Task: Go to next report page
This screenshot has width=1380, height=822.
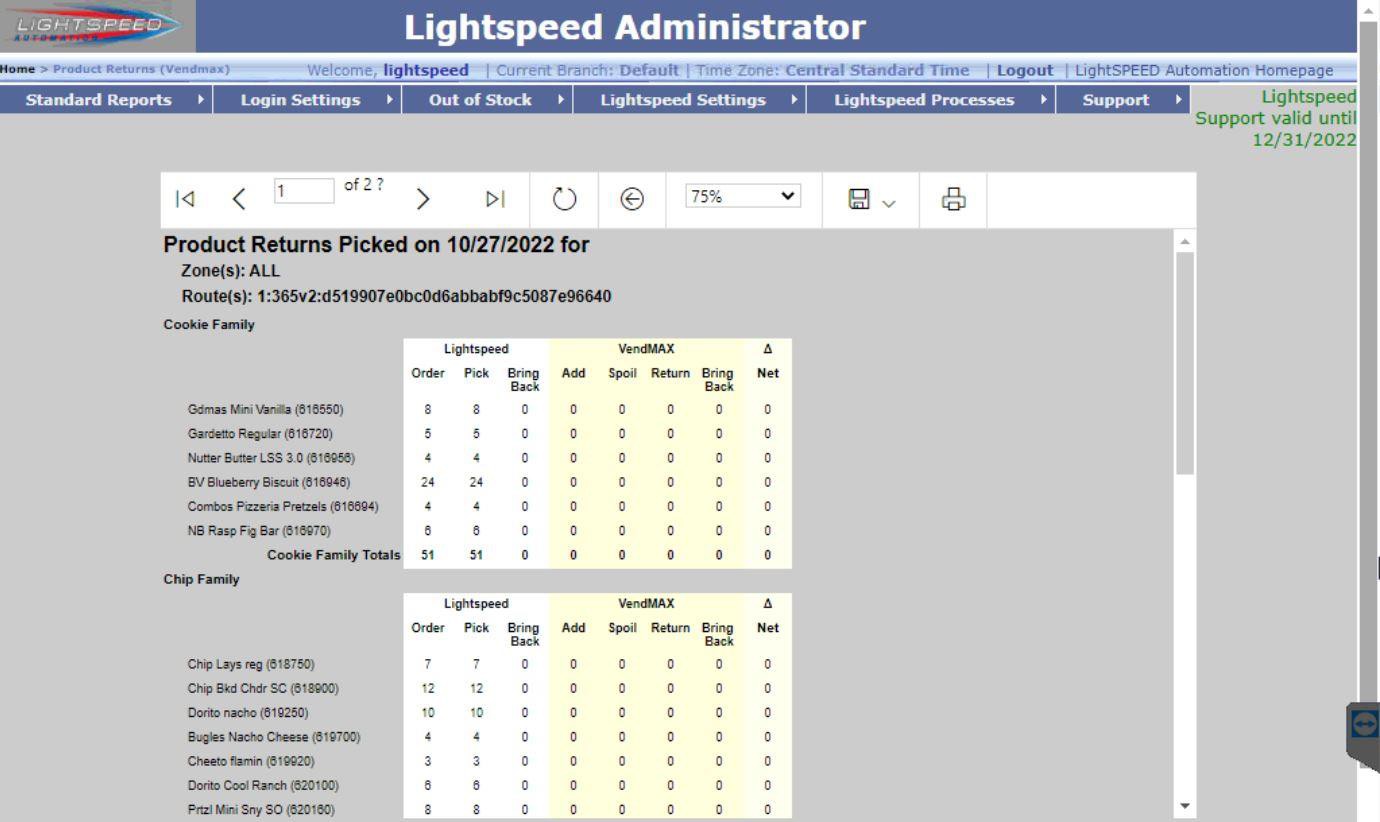Action: 422,199
